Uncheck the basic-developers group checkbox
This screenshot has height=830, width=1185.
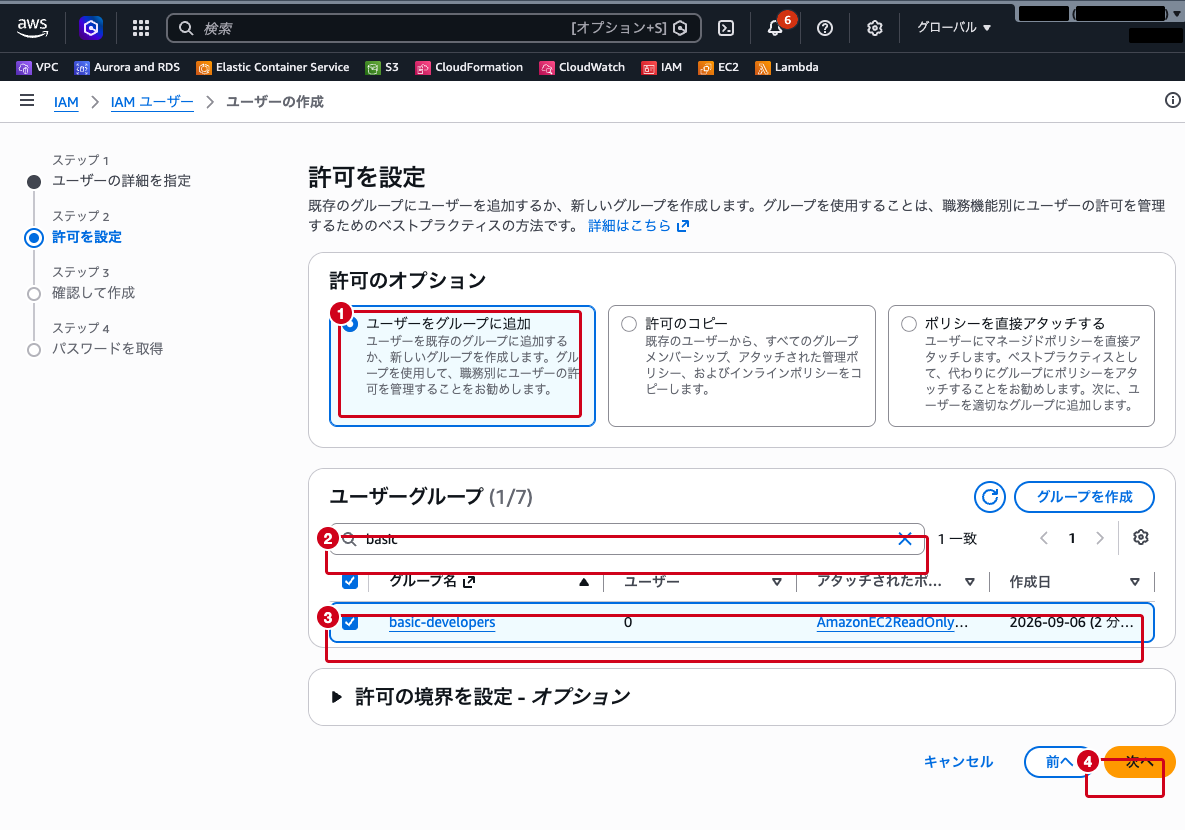pos(350,622)
